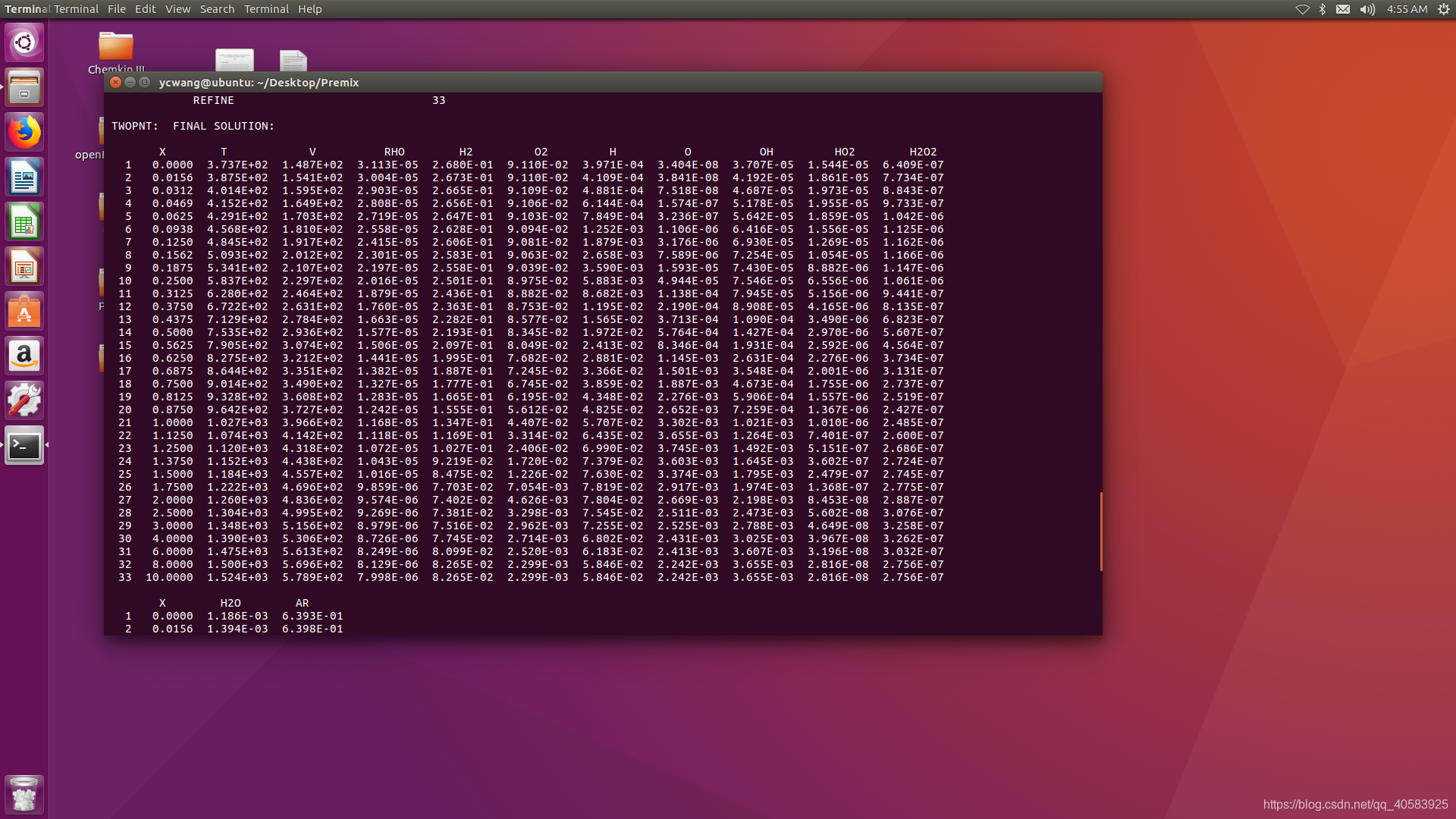Open Firefox browser from launcher
The width and height of the screenshot is (1456, 819).
coord(24,132)
